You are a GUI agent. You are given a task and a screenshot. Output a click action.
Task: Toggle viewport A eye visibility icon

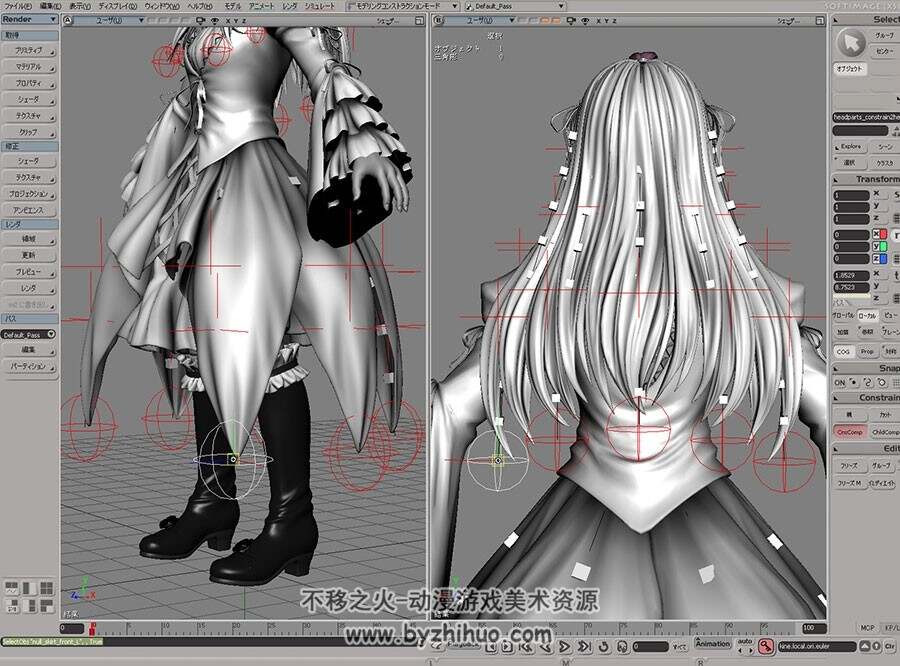coord(215,20)
